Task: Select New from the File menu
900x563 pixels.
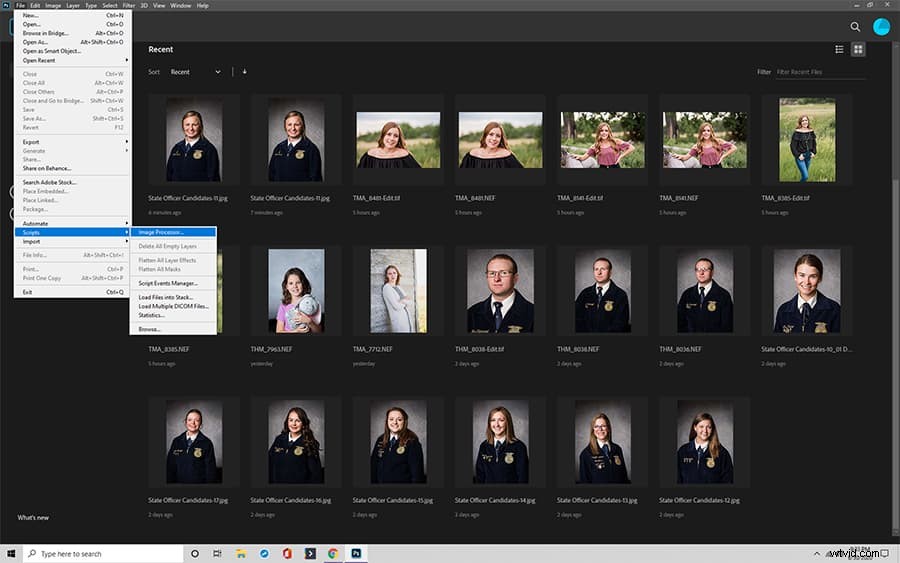Action: [x=72, y=15]
